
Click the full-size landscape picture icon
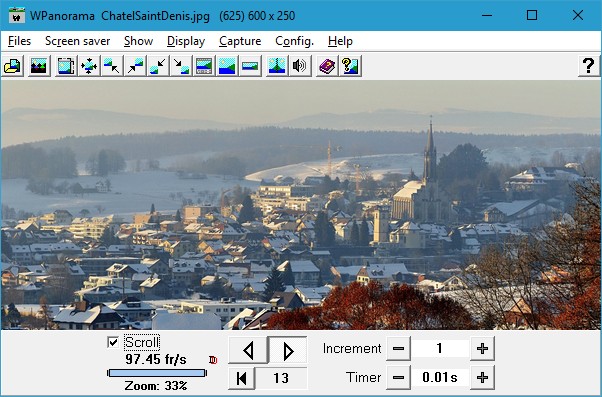point(227,66)
